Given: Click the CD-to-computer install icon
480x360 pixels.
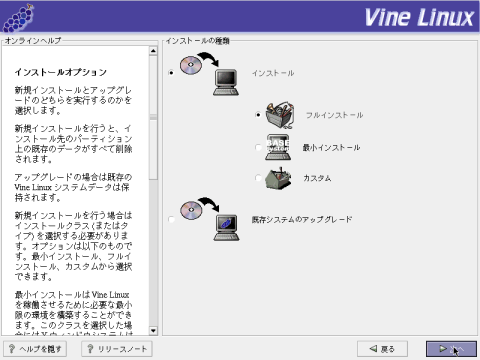Looking at the screenshot, I should click(x=209, y=73).
